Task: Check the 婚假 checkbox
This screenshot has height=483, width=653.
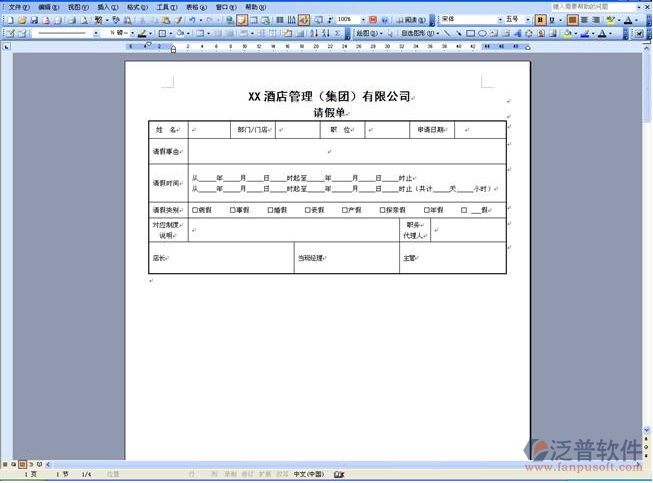Action: coord(270,210)
